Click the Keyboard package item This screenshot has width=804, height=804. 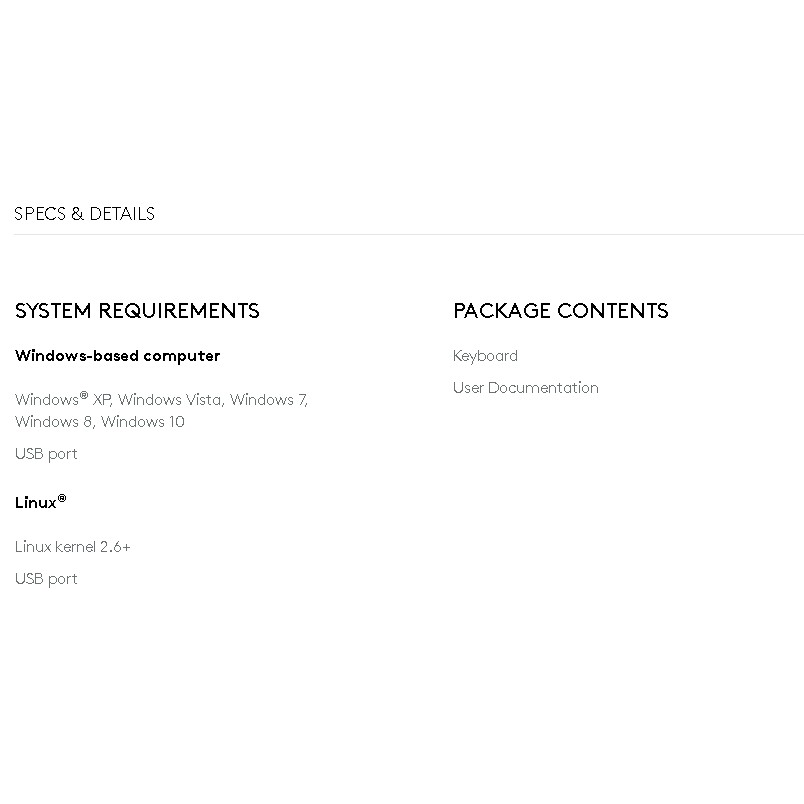[485, 356]
